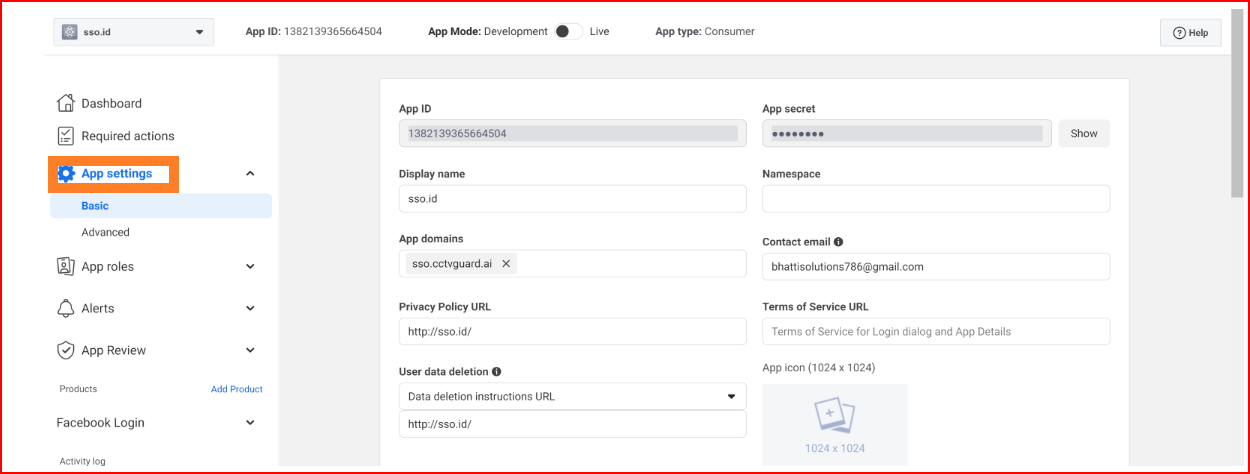Click the App ID number in header
Image resolution: width=1250 pixels, height=474 pixels.
[x=333, y=31]
